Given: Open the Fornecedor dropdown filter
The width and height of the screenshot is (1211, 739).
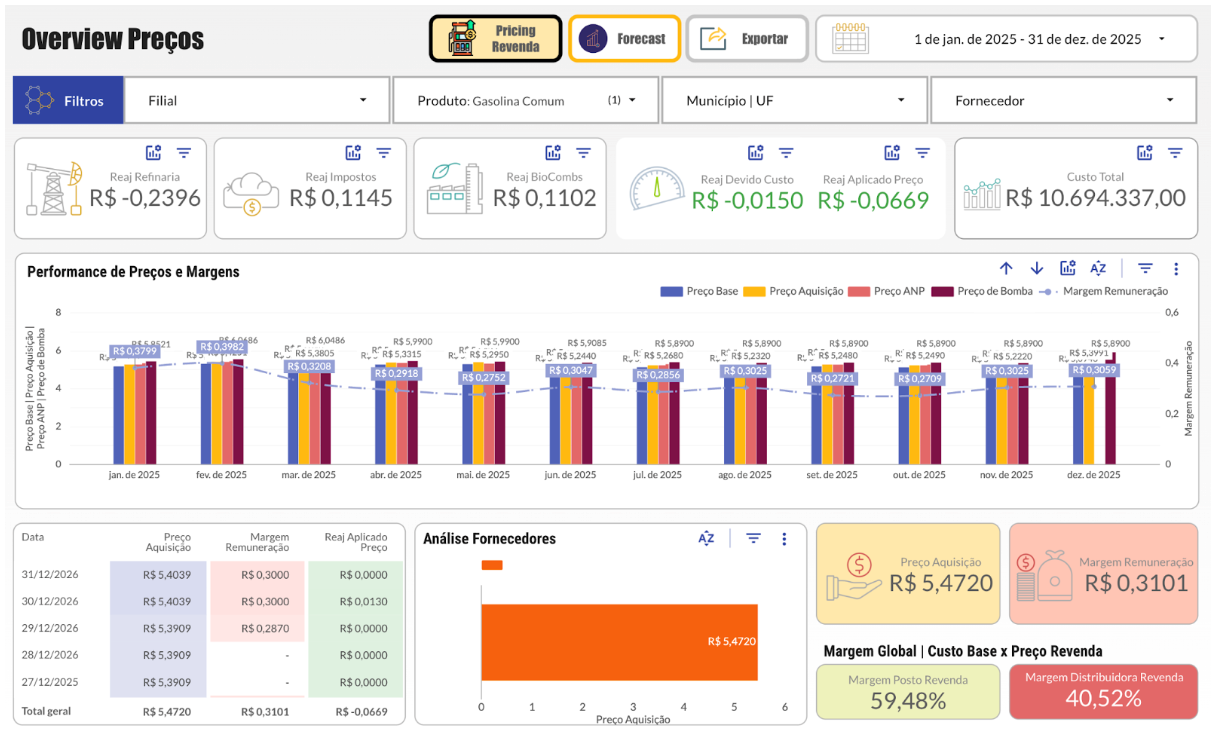Looking at the screenshot, I should (1063, 100).
